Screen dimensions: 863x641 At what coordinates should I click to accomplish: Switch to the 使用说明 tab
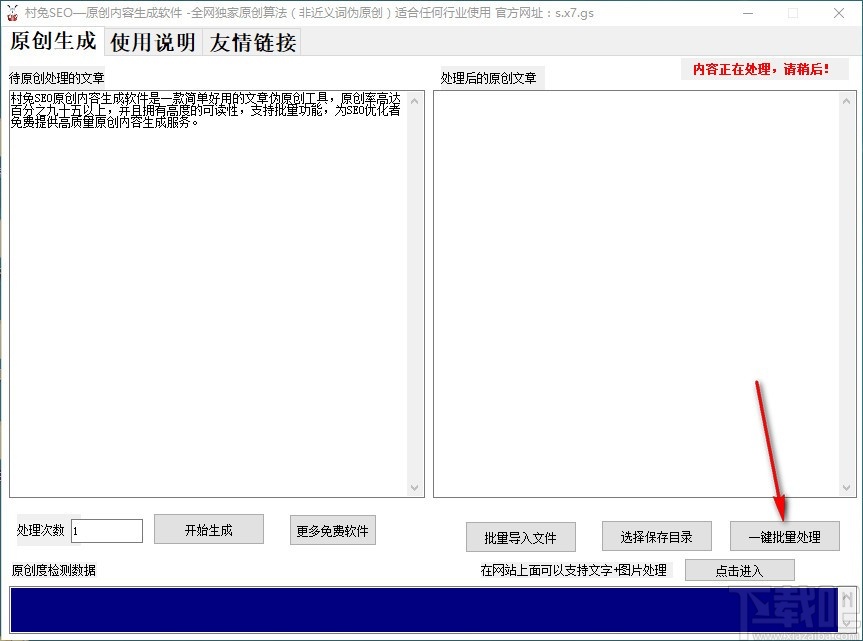pos(151,43)
